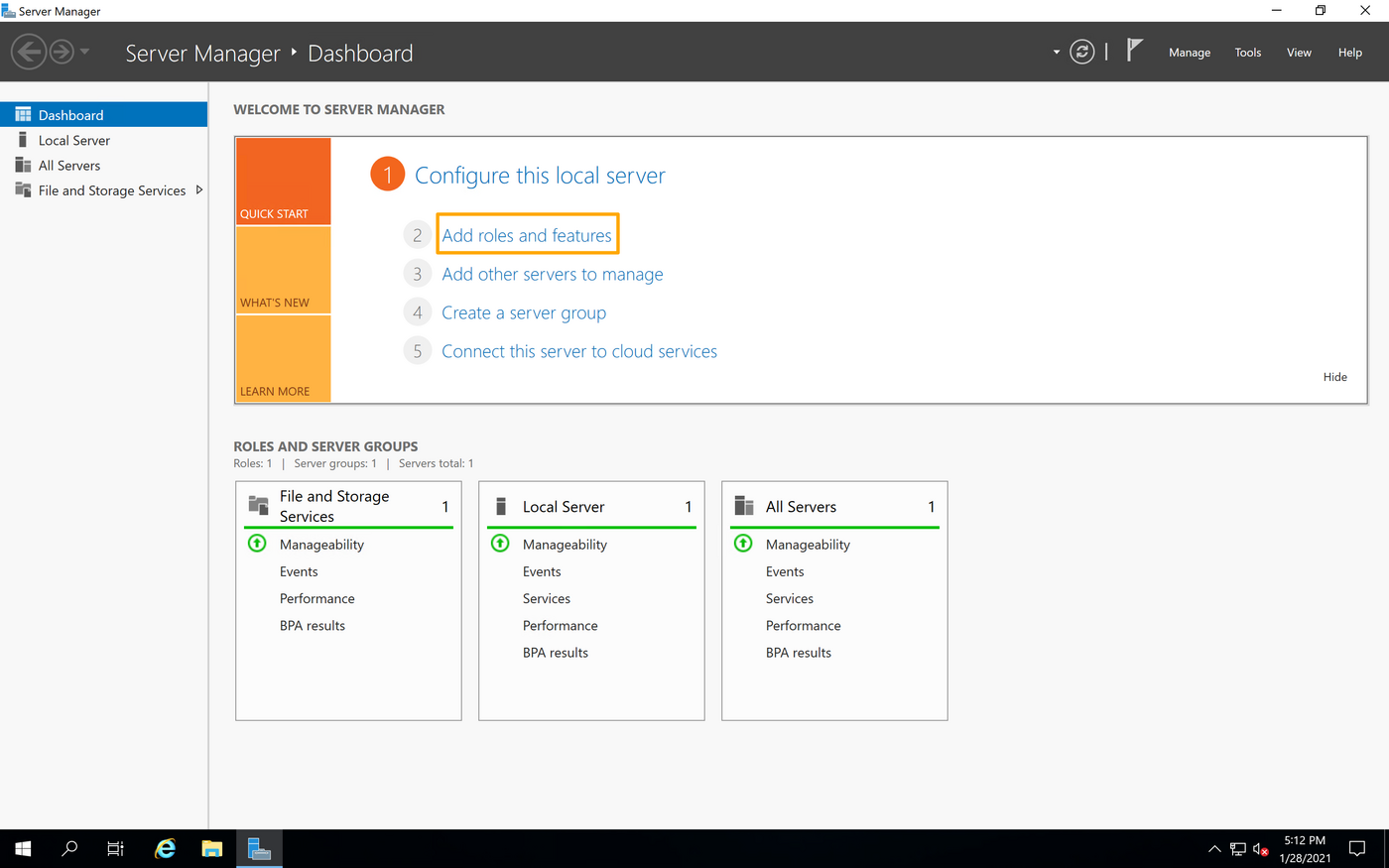Screen dimensions: 1389x868
Task: Click the forward navigation arrow
Action: pyautogui.click(x=60, y=52)
